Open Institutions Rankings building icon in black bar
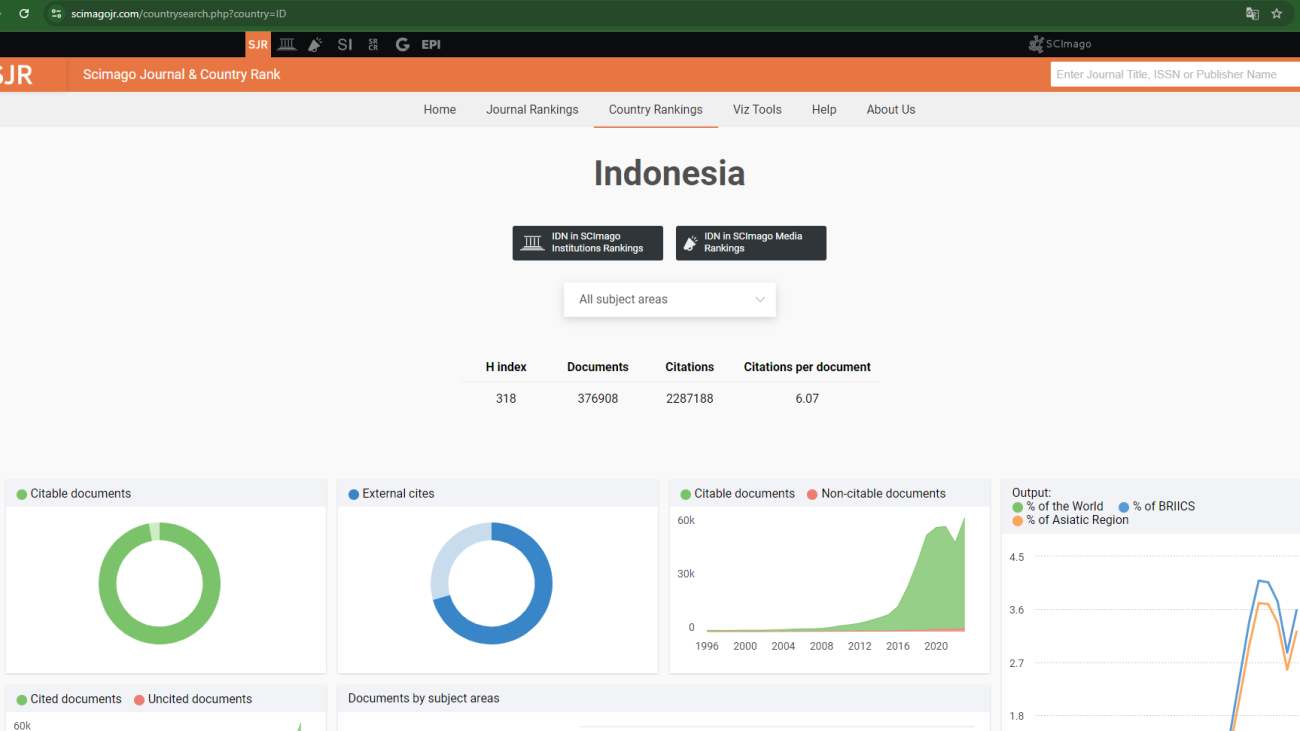Viewport: 1300px width, 731px height. (x=287, y=44)
